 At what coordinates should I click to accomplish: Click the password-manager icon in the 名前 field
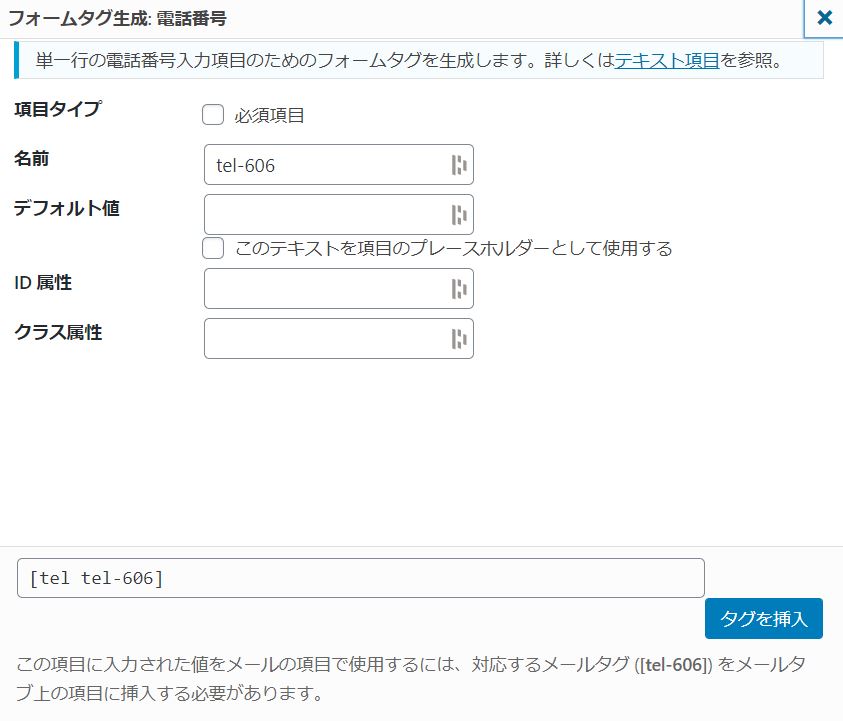tap(459, 165)
